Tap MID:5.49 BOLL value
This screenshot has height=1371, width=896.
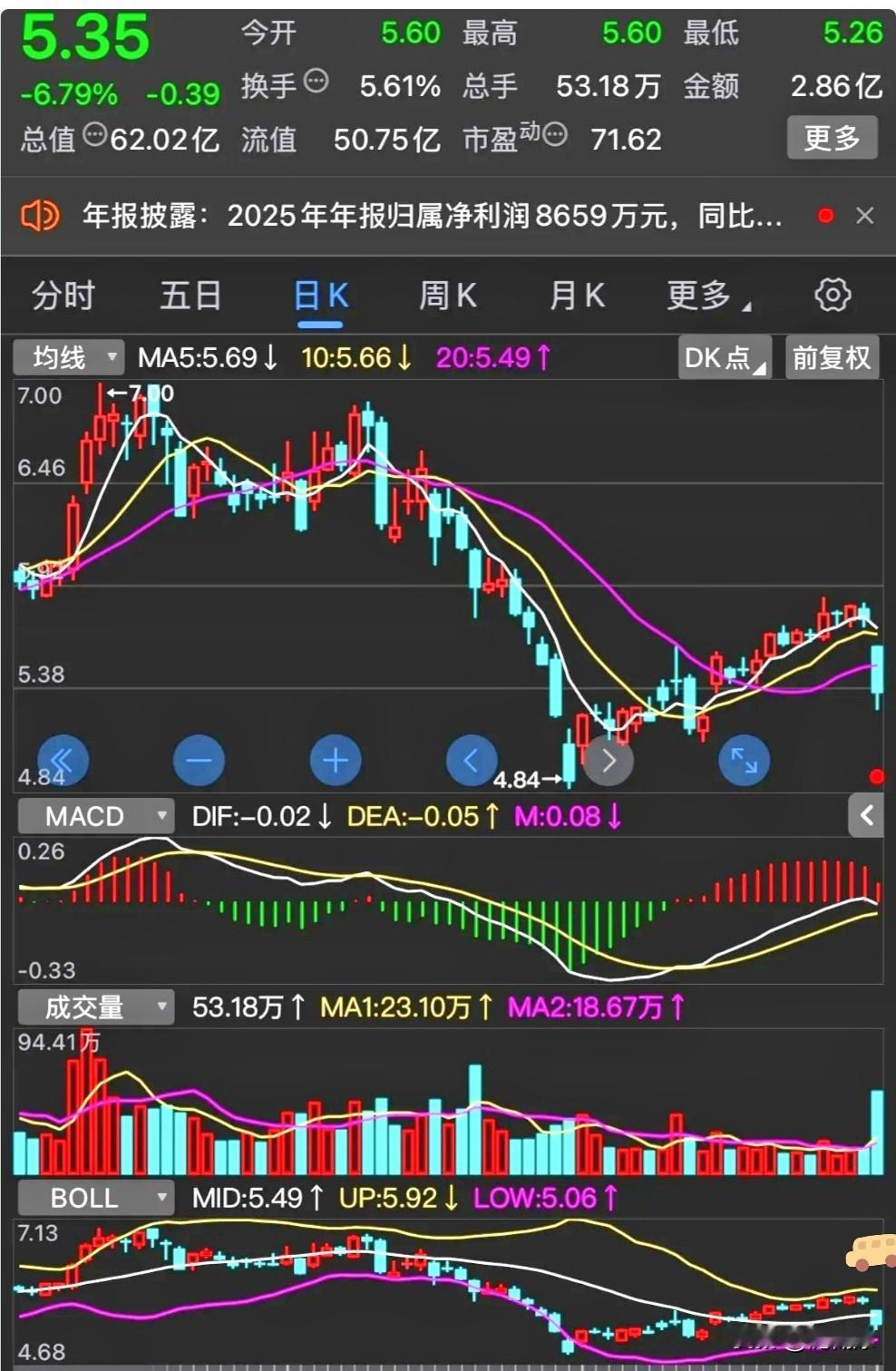point(258,1198)
